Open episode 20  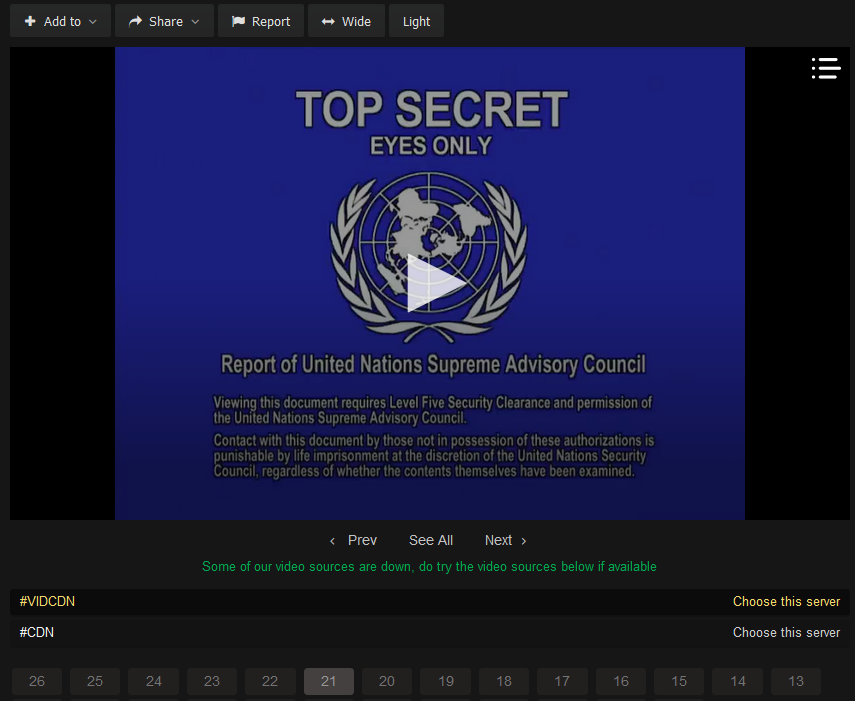point(387,681)
